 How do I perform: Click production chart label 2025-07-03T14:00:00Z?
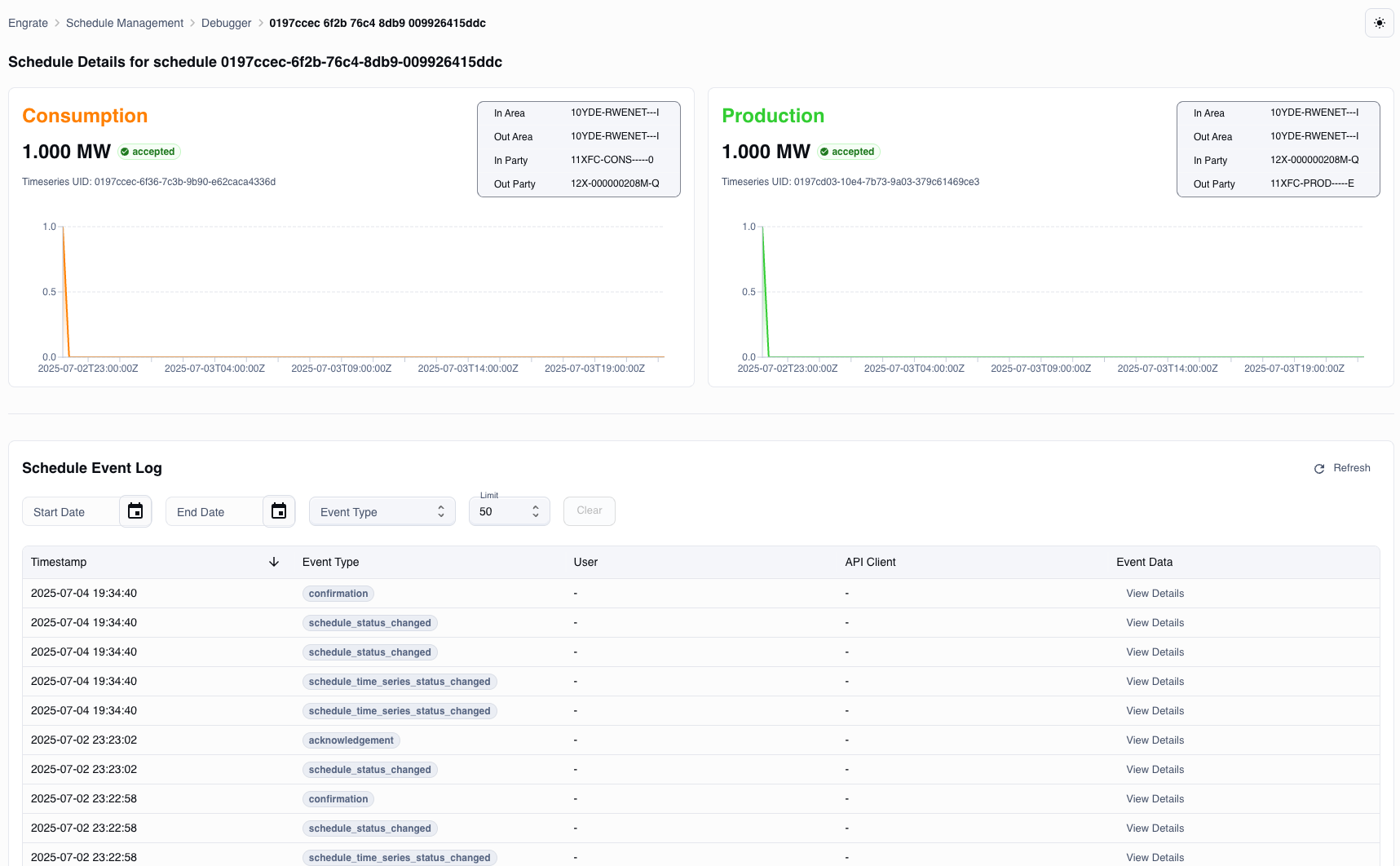click(1167, 369)
